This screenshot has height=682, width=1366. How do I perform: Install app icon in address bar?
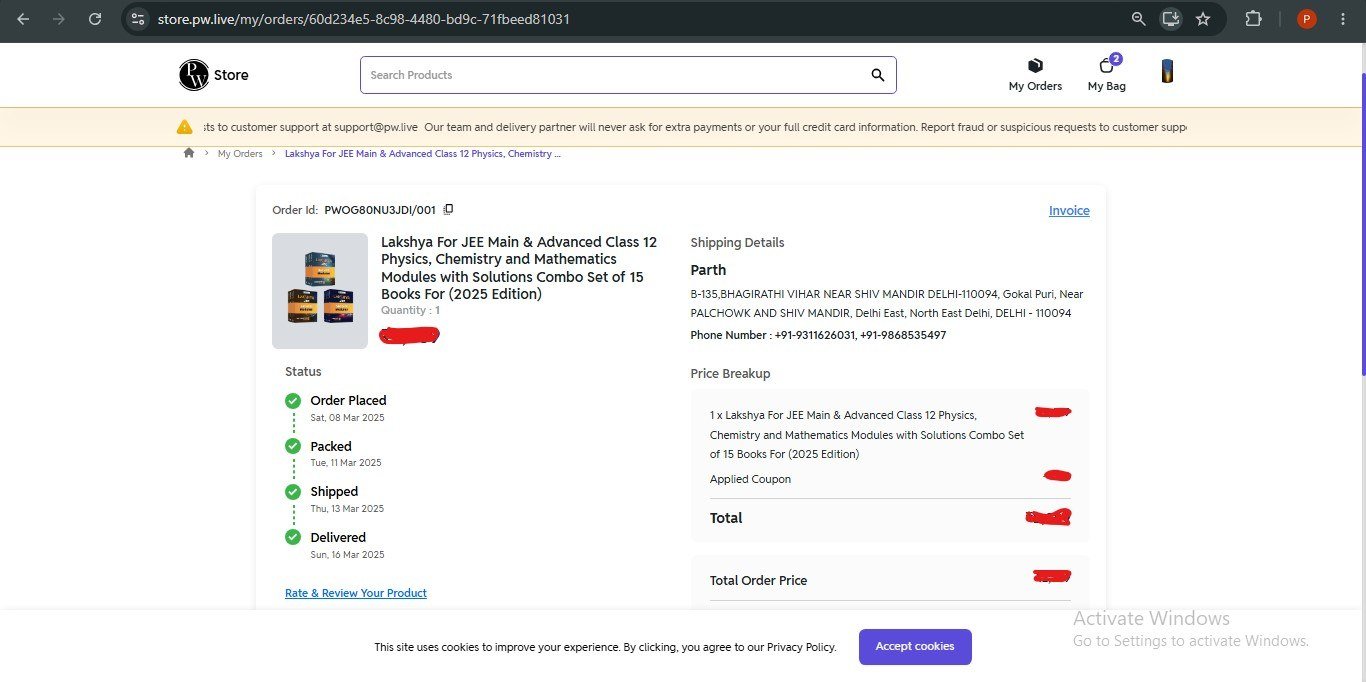pos(1170,19)
